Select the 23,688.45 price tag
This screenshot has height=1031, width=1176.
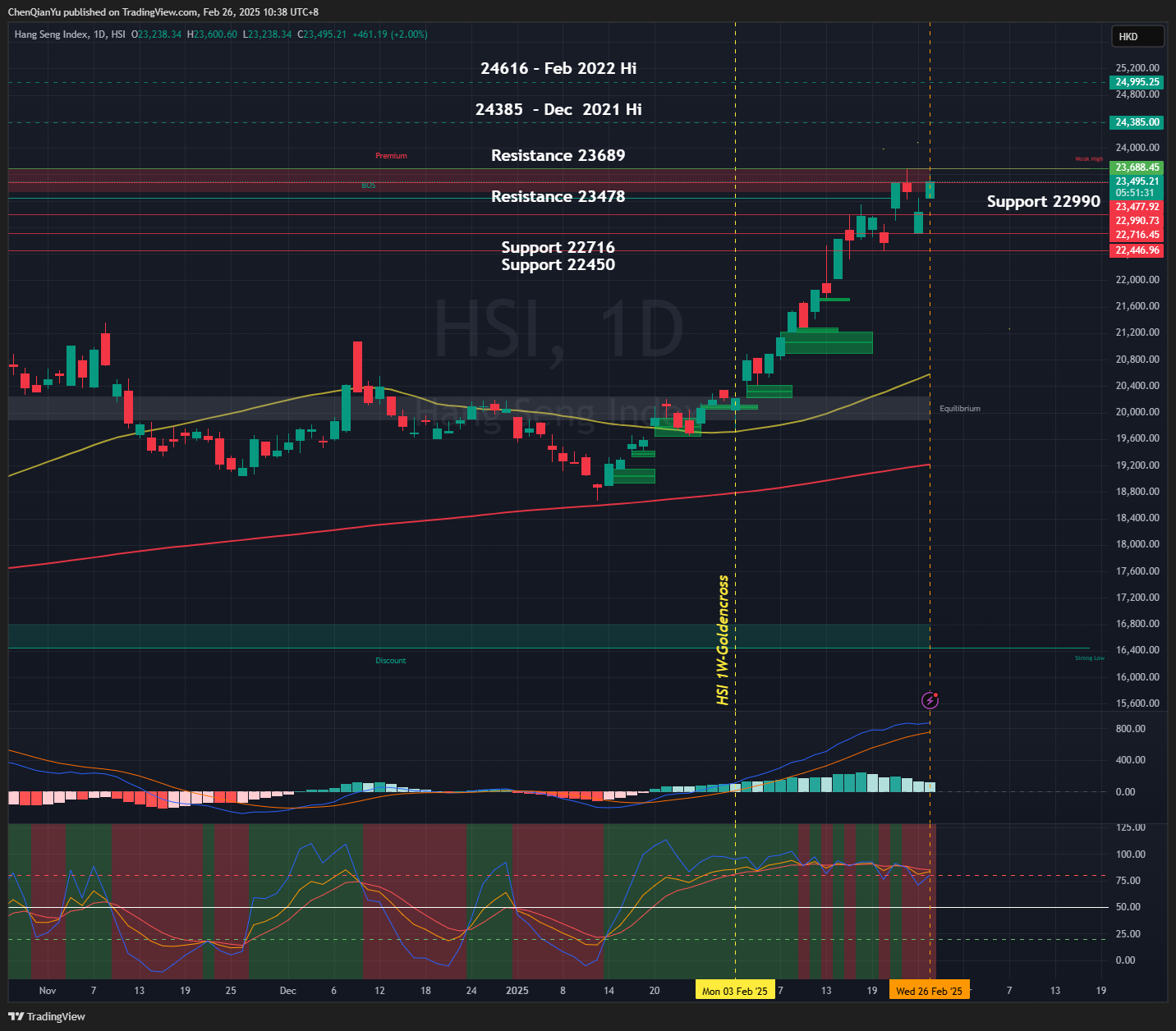(1137, 167)
